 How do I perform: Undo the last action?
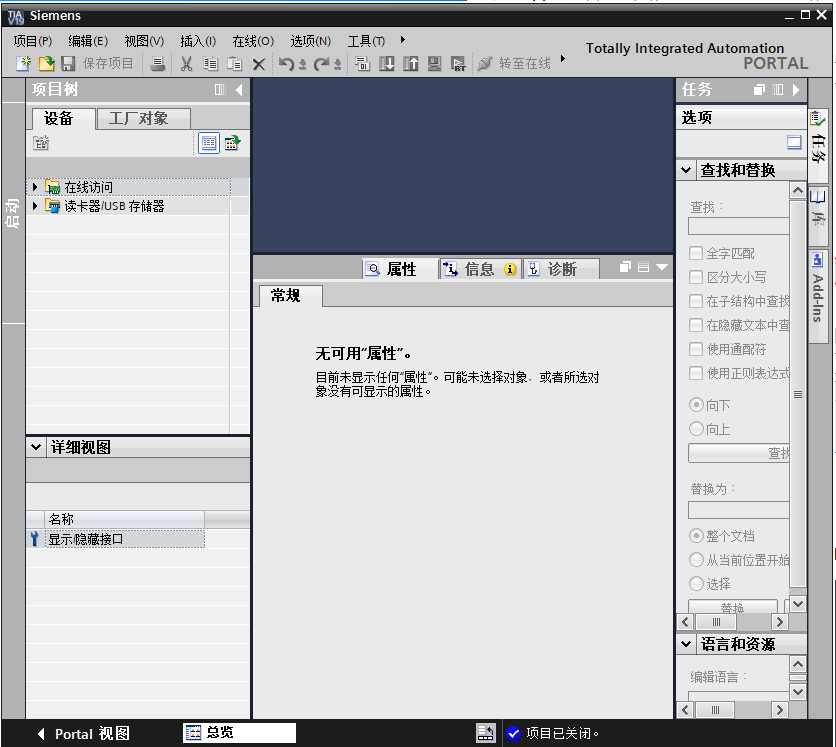point(288,63)
